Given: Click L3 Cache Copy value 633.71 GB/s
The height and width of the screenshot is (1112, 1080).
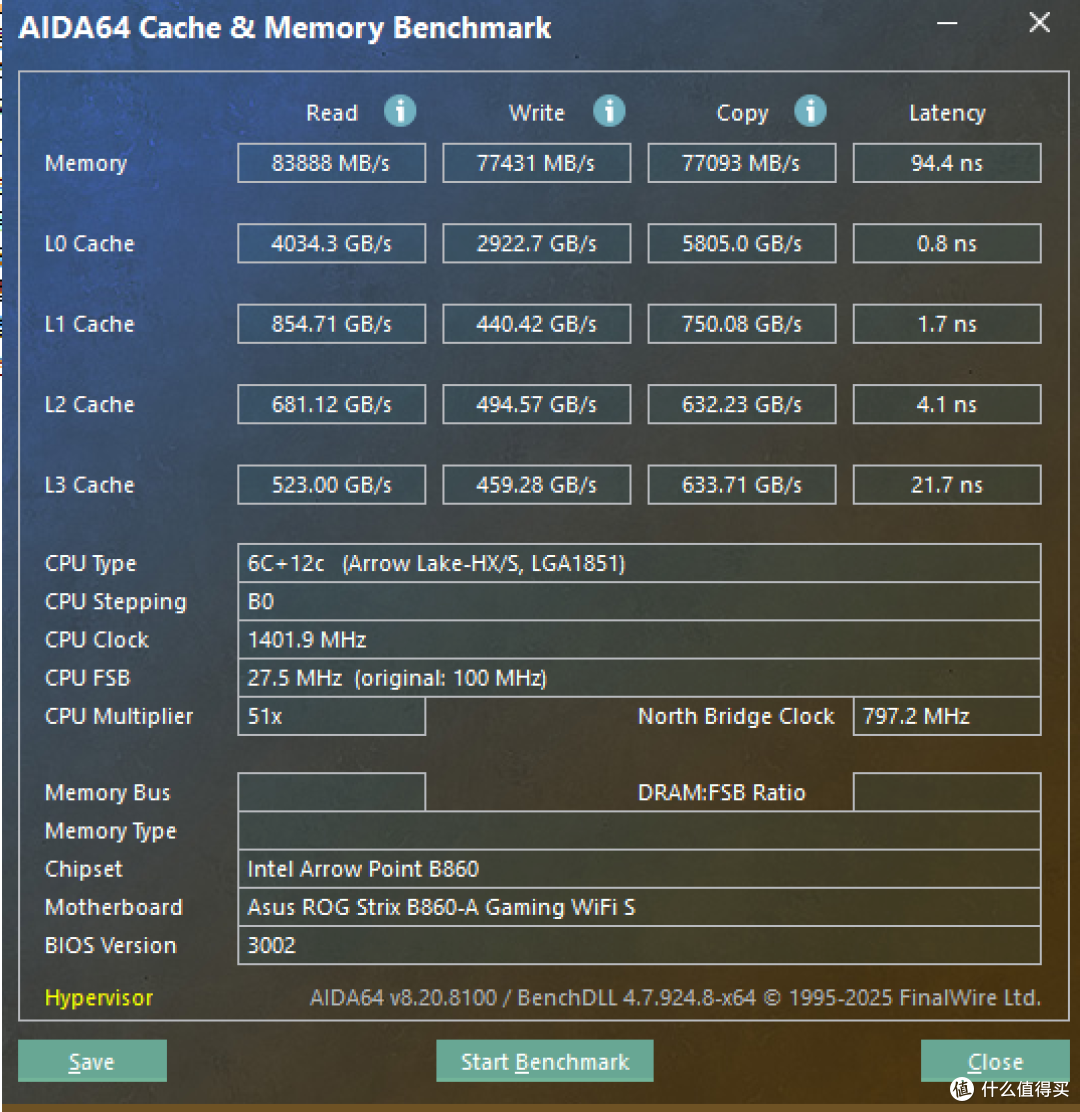Looking at the screenshot, I should 741,484.
